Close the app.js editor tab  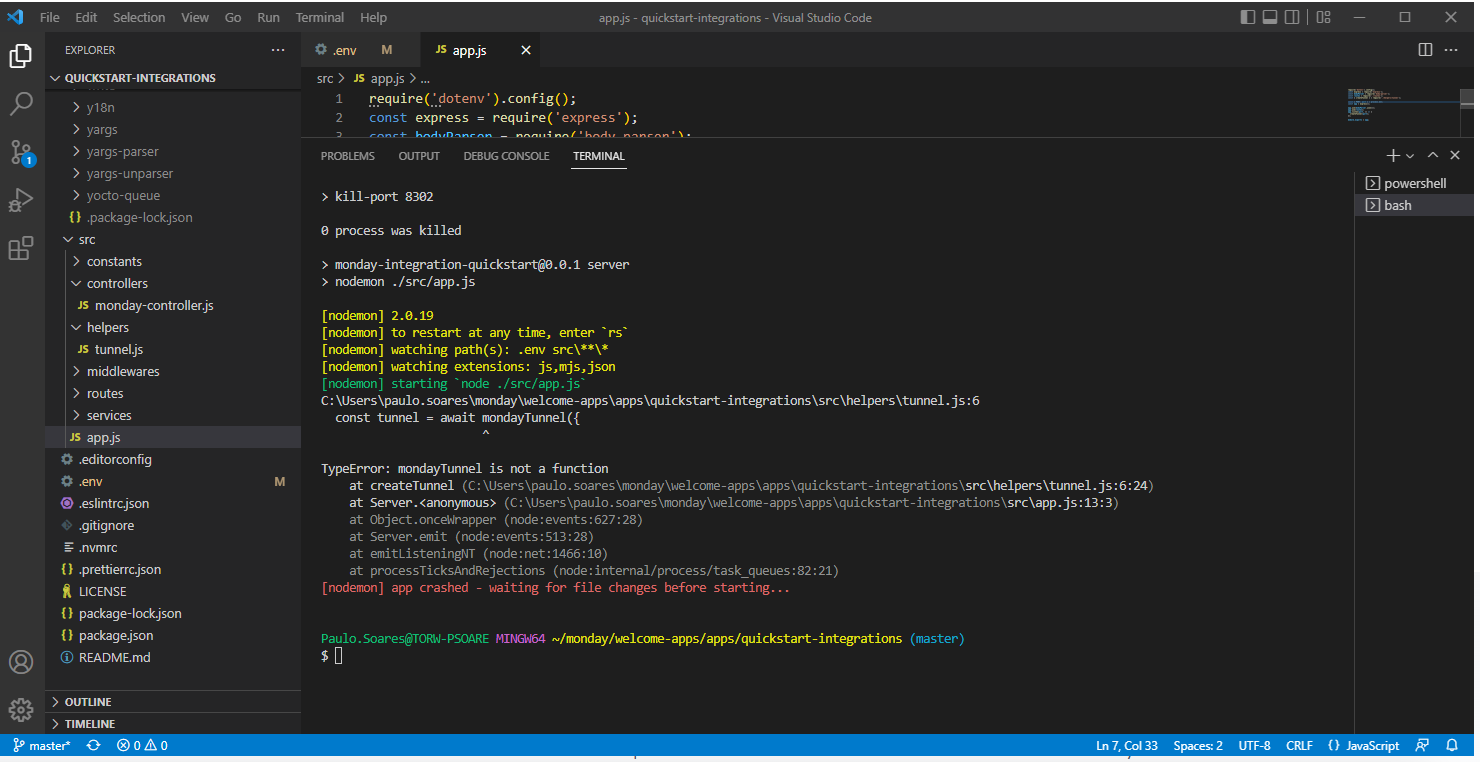point(526,50)
